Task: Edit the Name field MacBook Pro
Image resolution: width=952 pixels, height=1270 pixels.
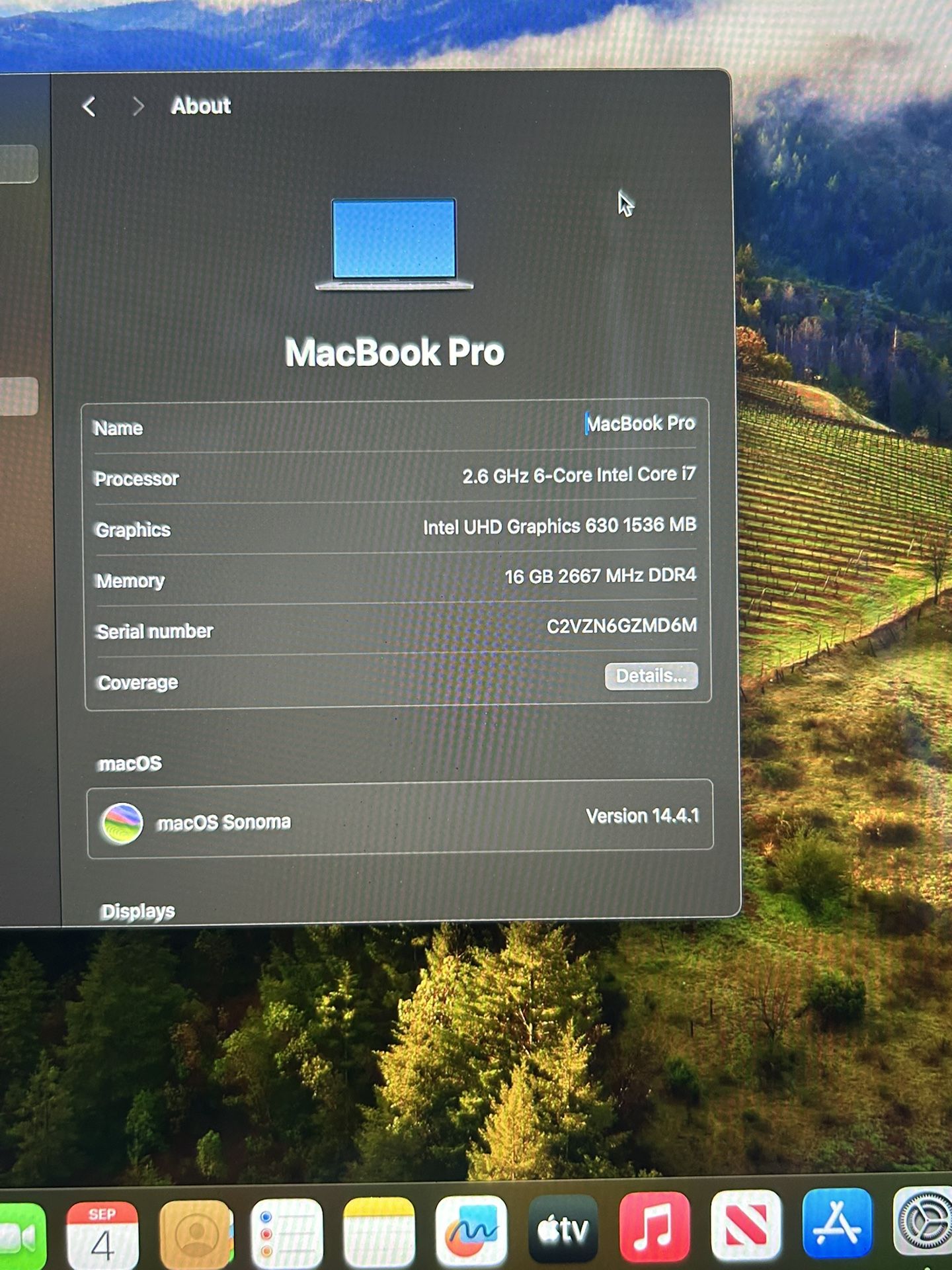Action: (x=640, y=423)
